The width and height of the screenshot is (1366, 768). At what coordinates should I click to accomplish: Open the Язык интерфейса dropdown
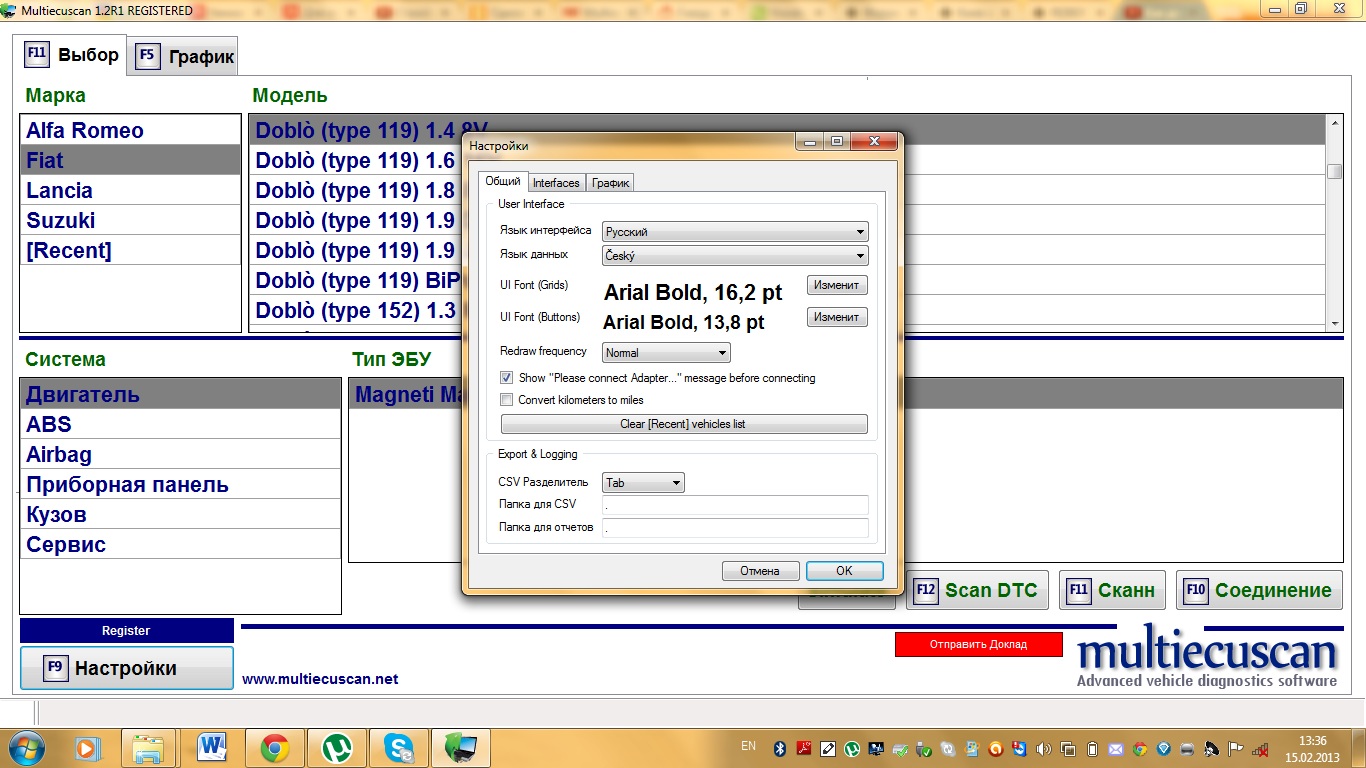click(x=735, y=231)
